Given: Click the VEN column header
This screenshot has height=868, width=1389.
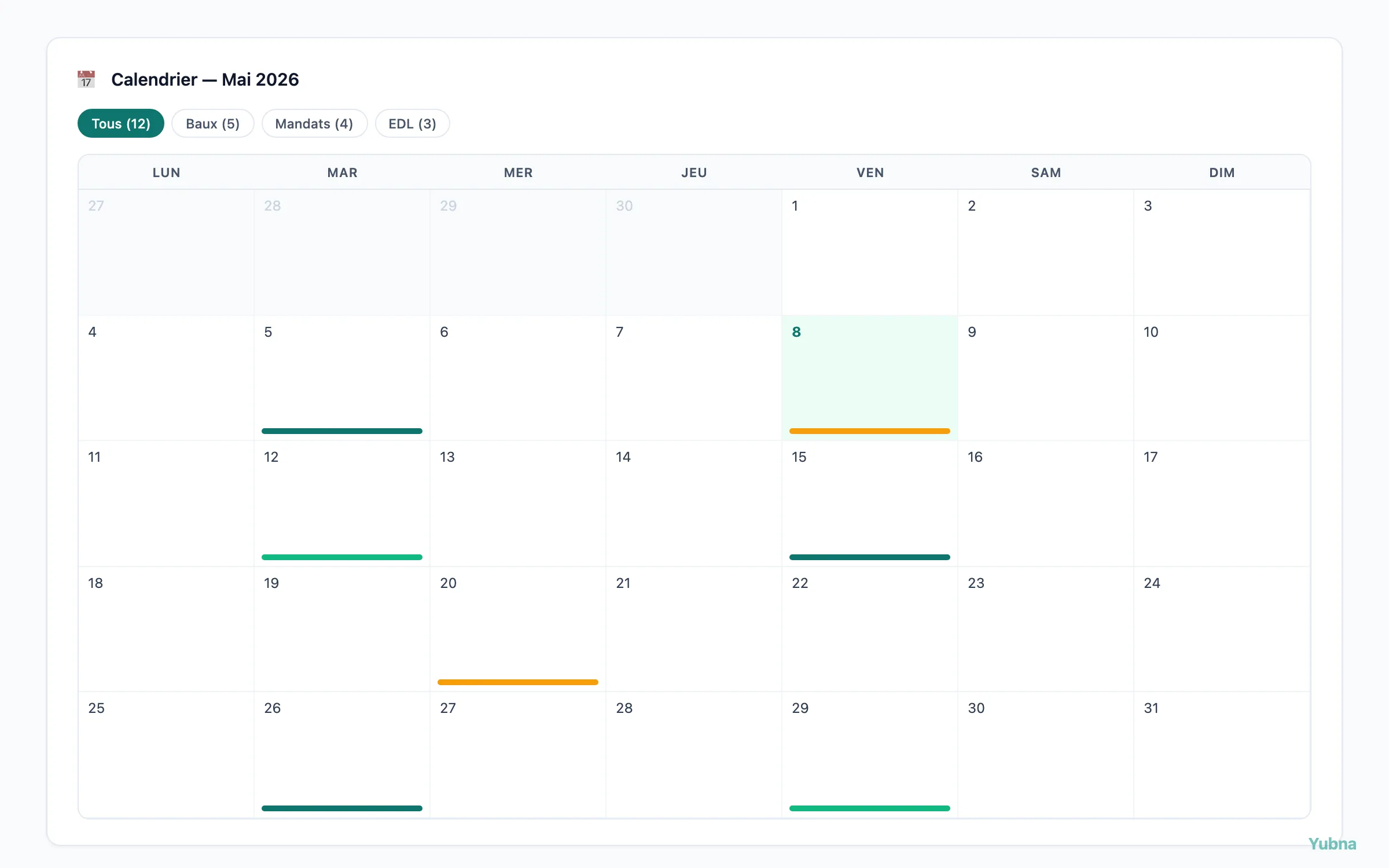Looking at the screenshot, I should coord(870,172).
